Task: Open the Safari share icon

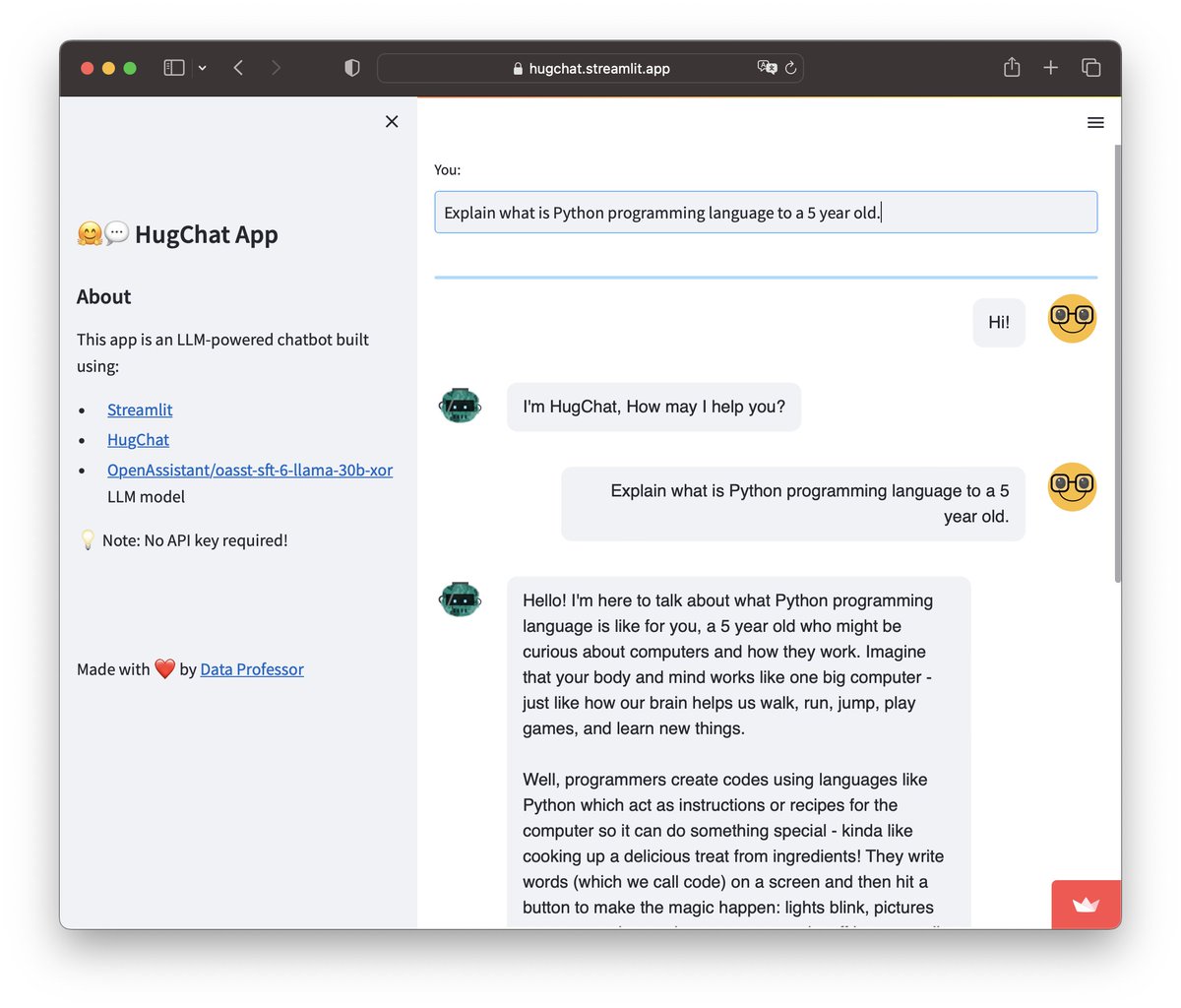Action: (x=1012, y=67)
